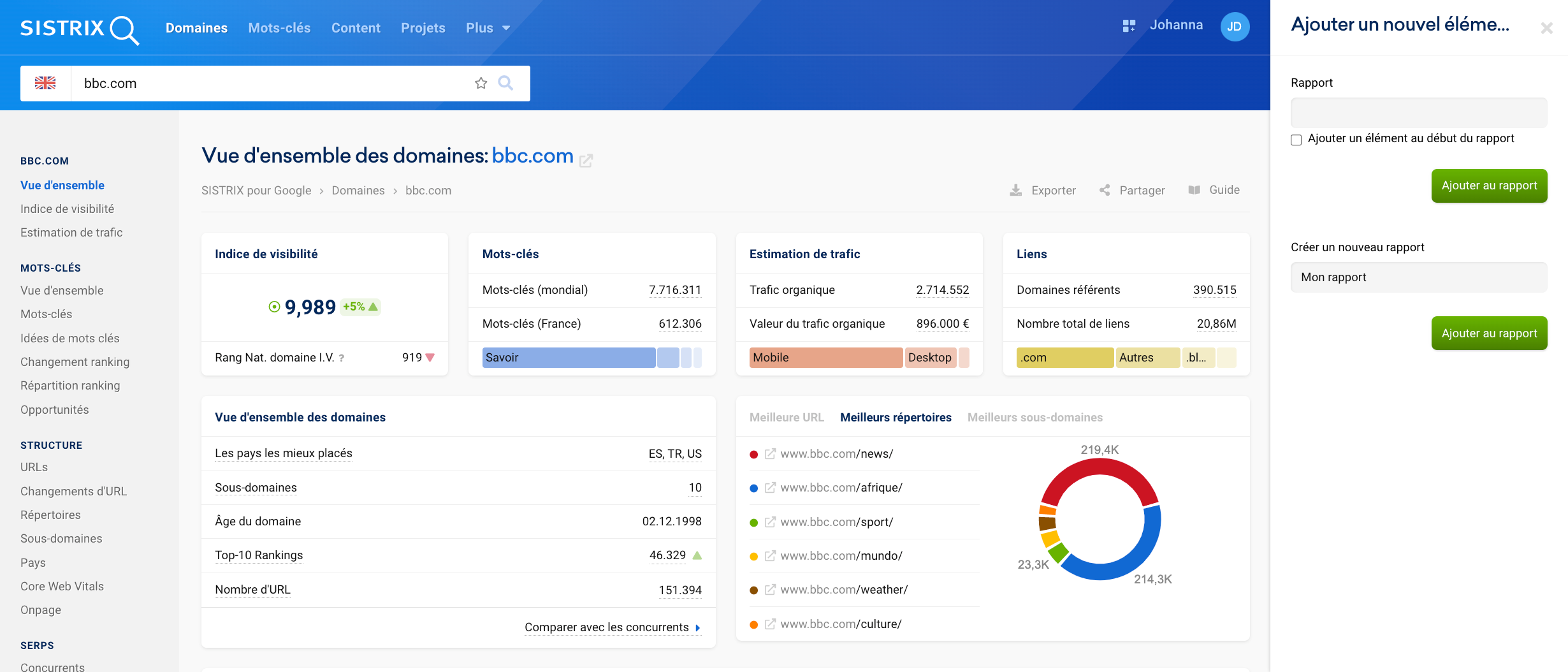Image resolution: width=1568 pixels, height=672 pixels.
Task: Expand the Plus dropdown menu
Action: 488,28
